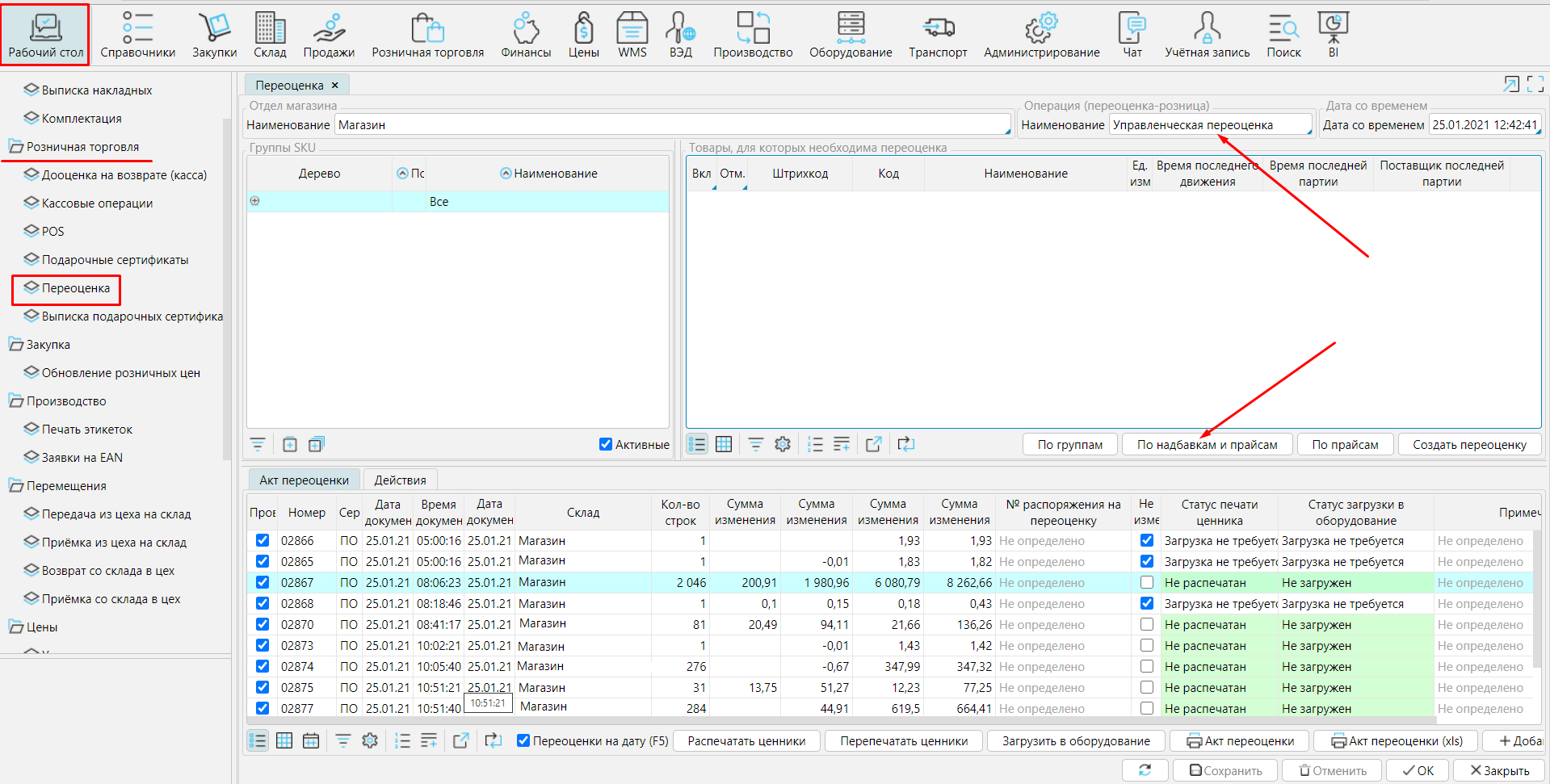Switch to the Действия tab
The width and height of the screenshot is (1550, 784).
pyautogui.click(x=400, y=480)
